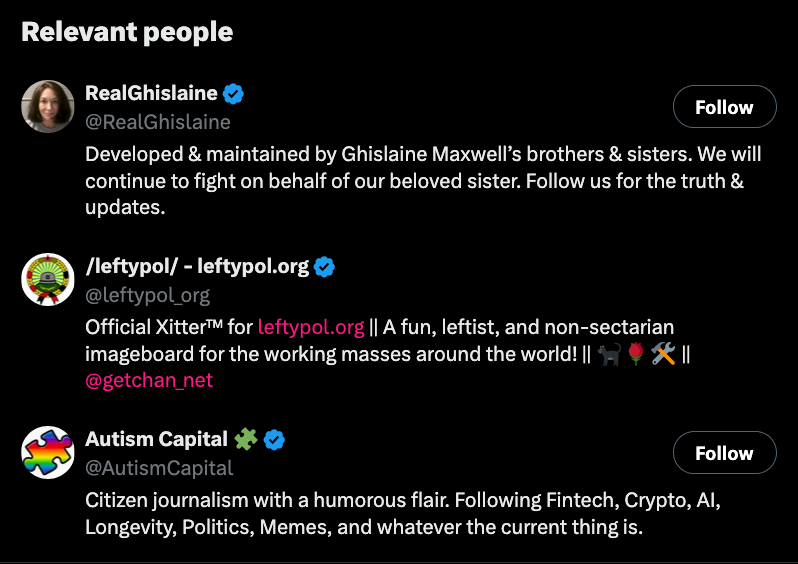
Task: Click the black cat emoji in bio
Action: point(607,354)
